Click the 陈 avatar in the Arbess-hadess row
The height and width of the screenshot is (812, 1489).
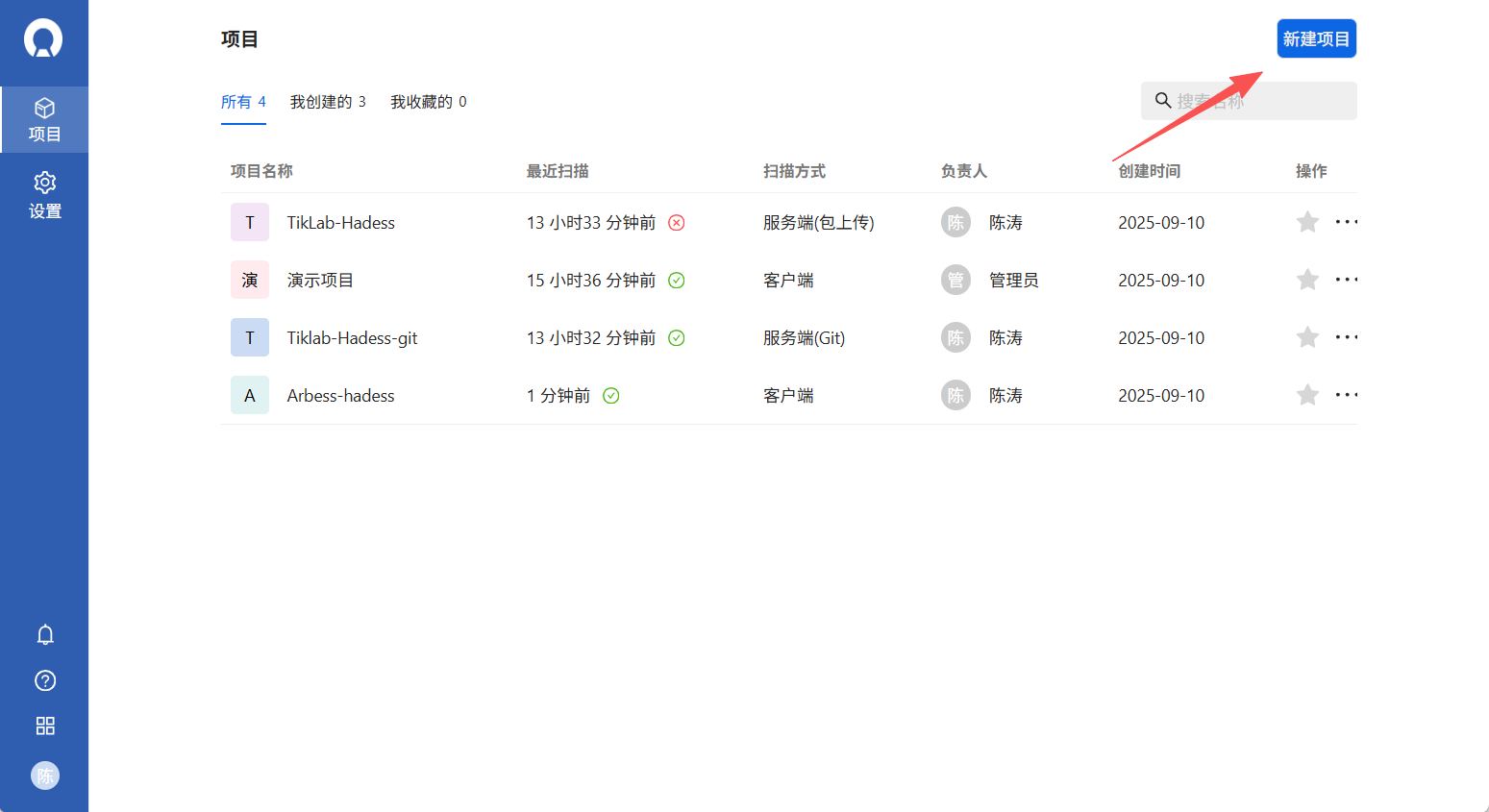point(955,395)
